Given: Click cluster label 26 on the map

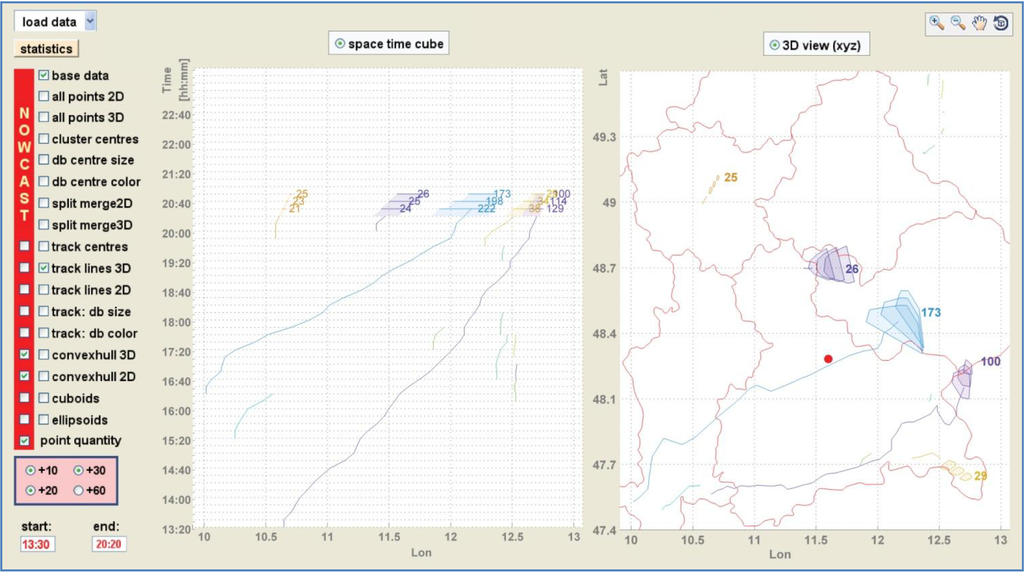Looking at the screenshot, I should pyautogui.click(x=852, y=269).
